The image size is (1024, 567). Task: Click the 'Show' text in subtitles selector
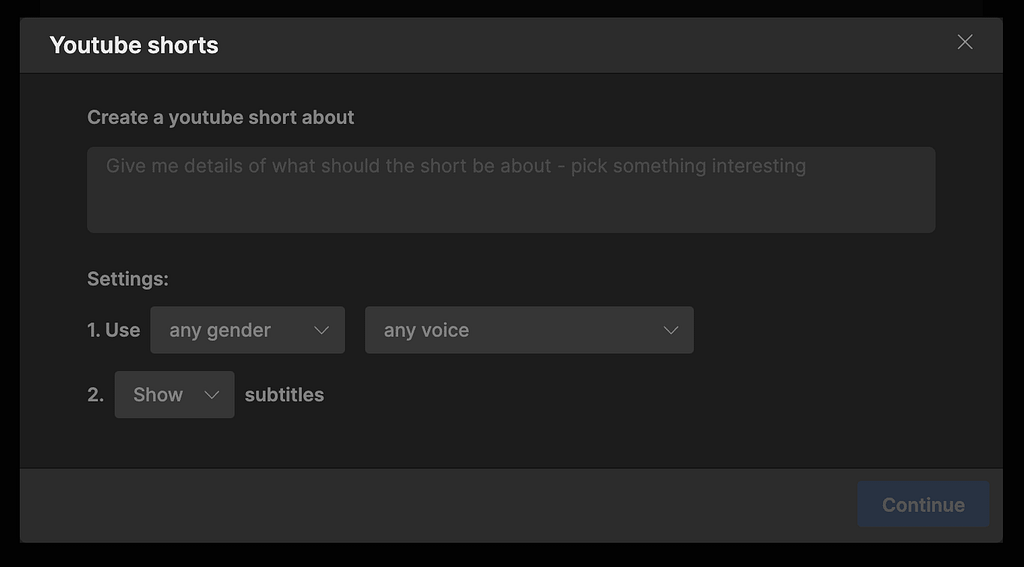(158, 395)
